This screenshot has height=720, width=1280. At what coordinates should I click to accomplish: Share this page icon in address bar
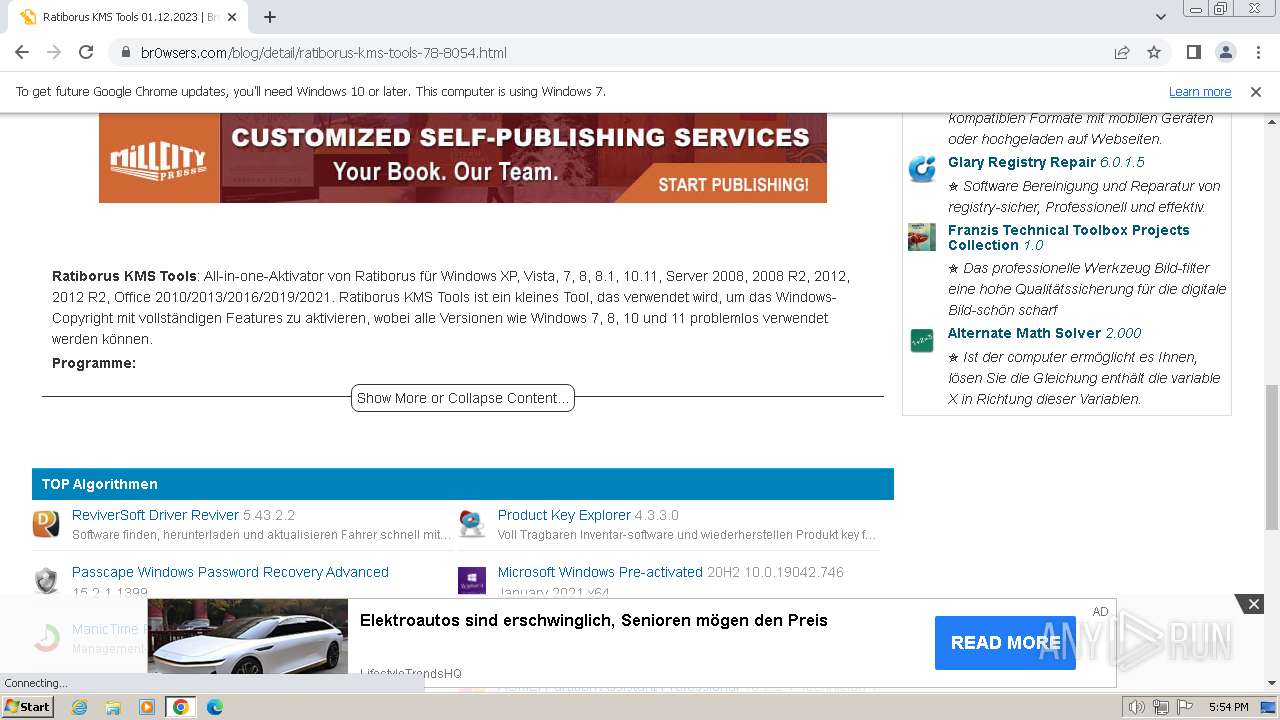[1122, 52]
